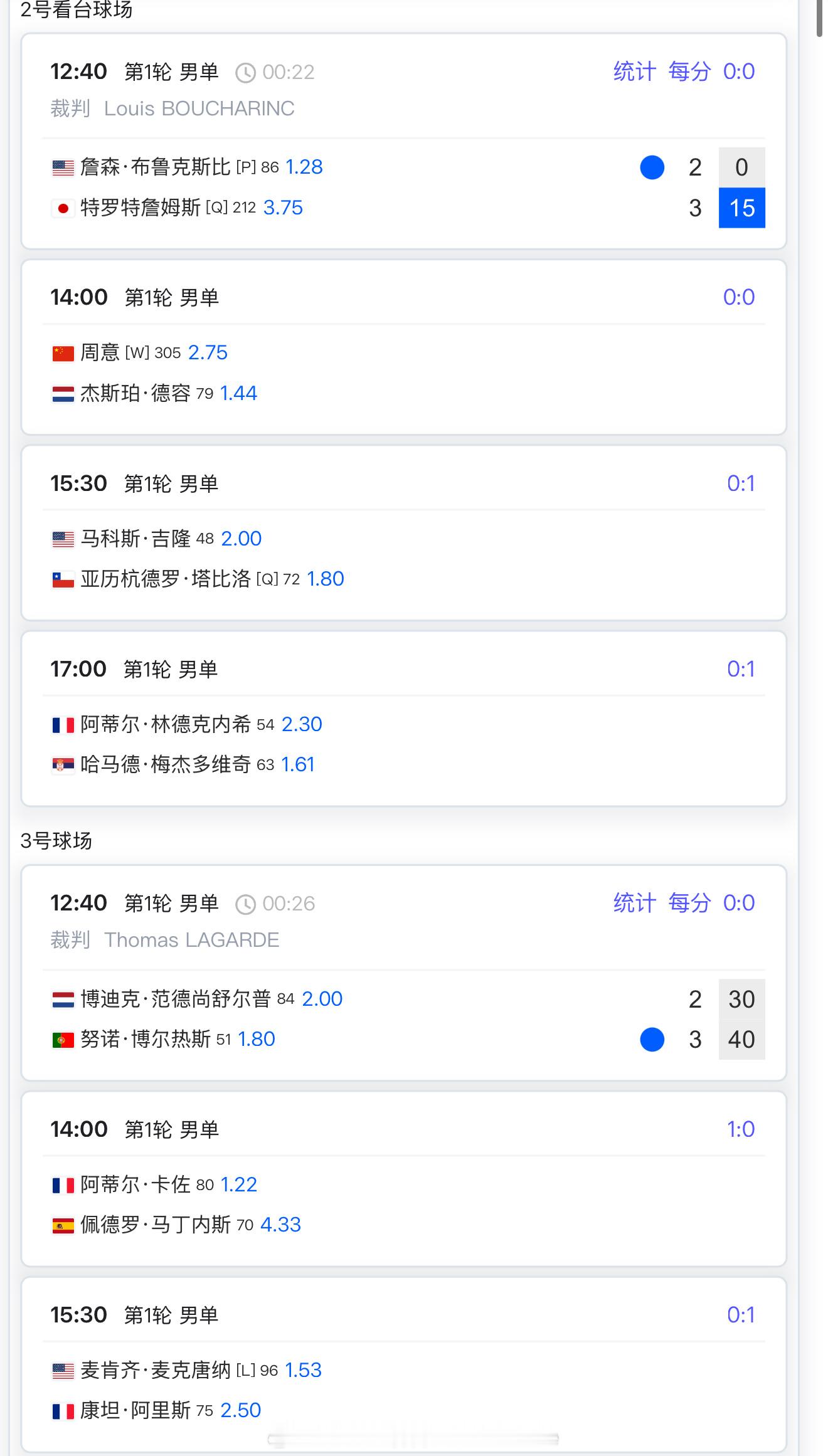Click the 2.75 odds for 周意
Screen dimensions: 828x1456
pos(208,352)
